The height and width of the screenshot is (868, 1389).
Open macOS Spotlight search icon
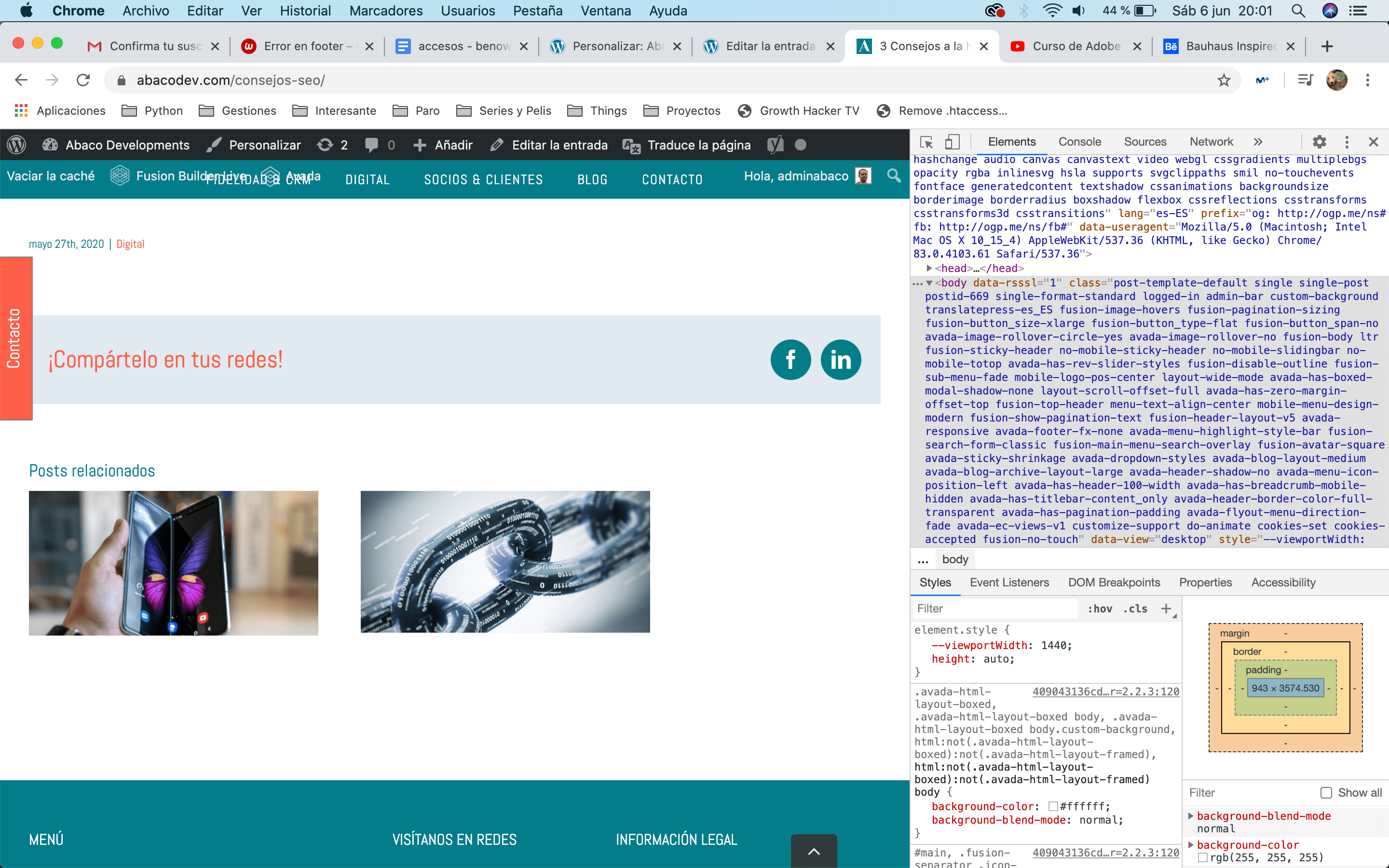coord(1298,11)
